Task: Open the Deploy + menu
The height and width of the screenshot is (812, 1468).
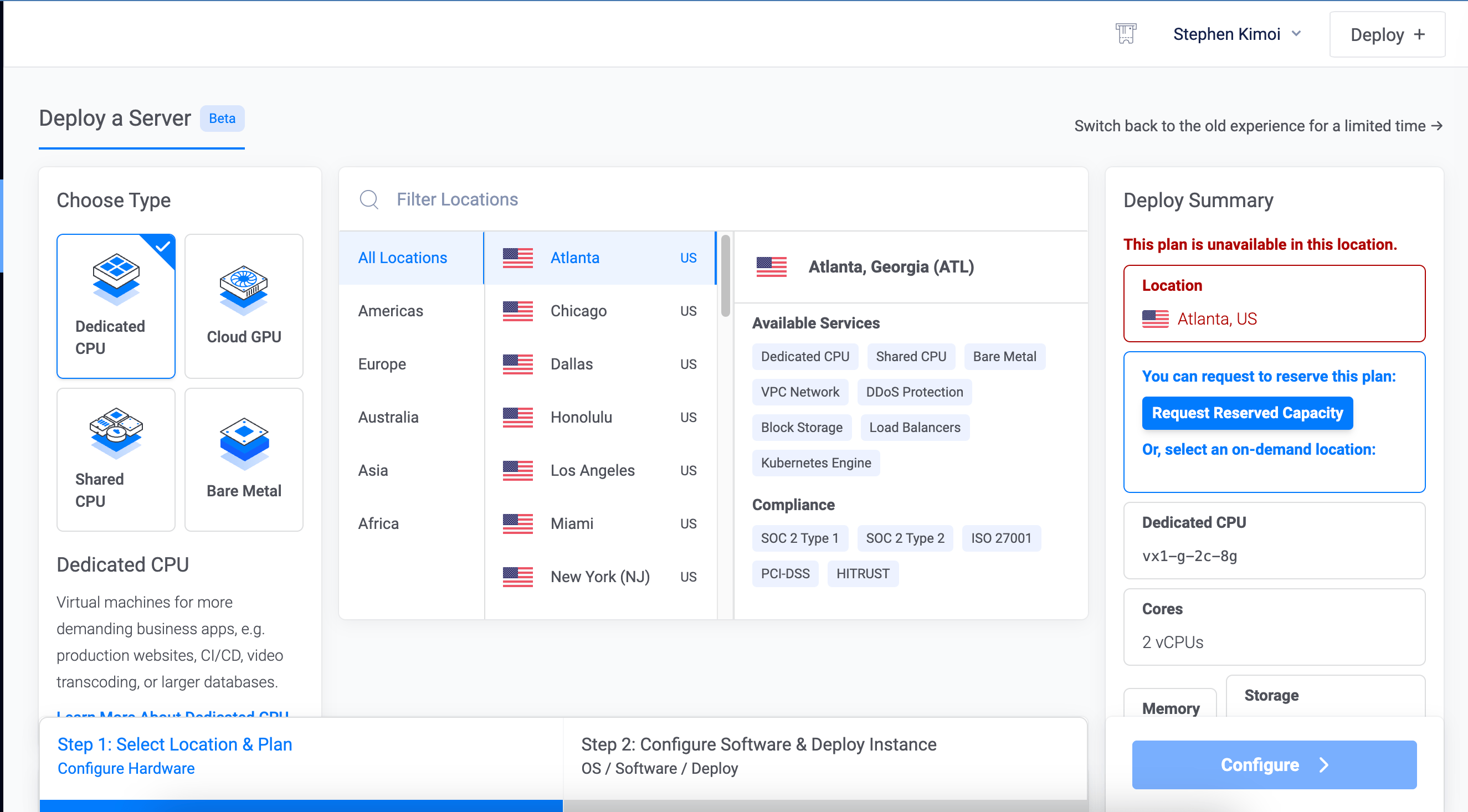Action: (x=1387, y=34)
